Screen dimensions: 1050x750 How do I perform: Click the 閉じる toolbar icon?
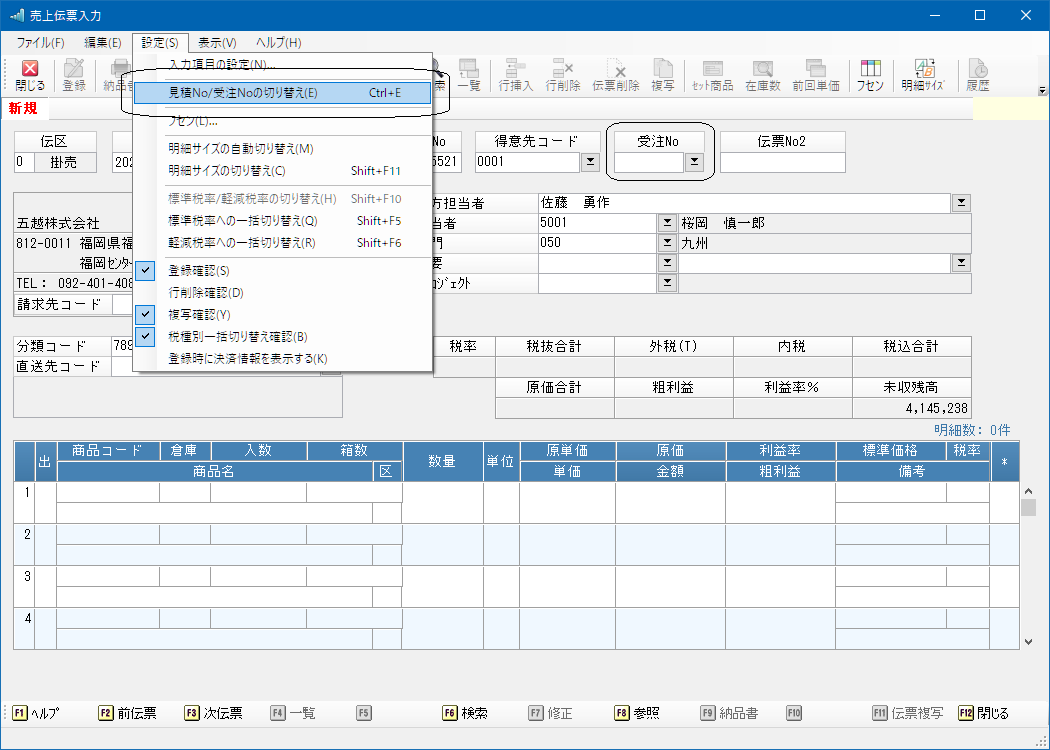tap(30, 75)
